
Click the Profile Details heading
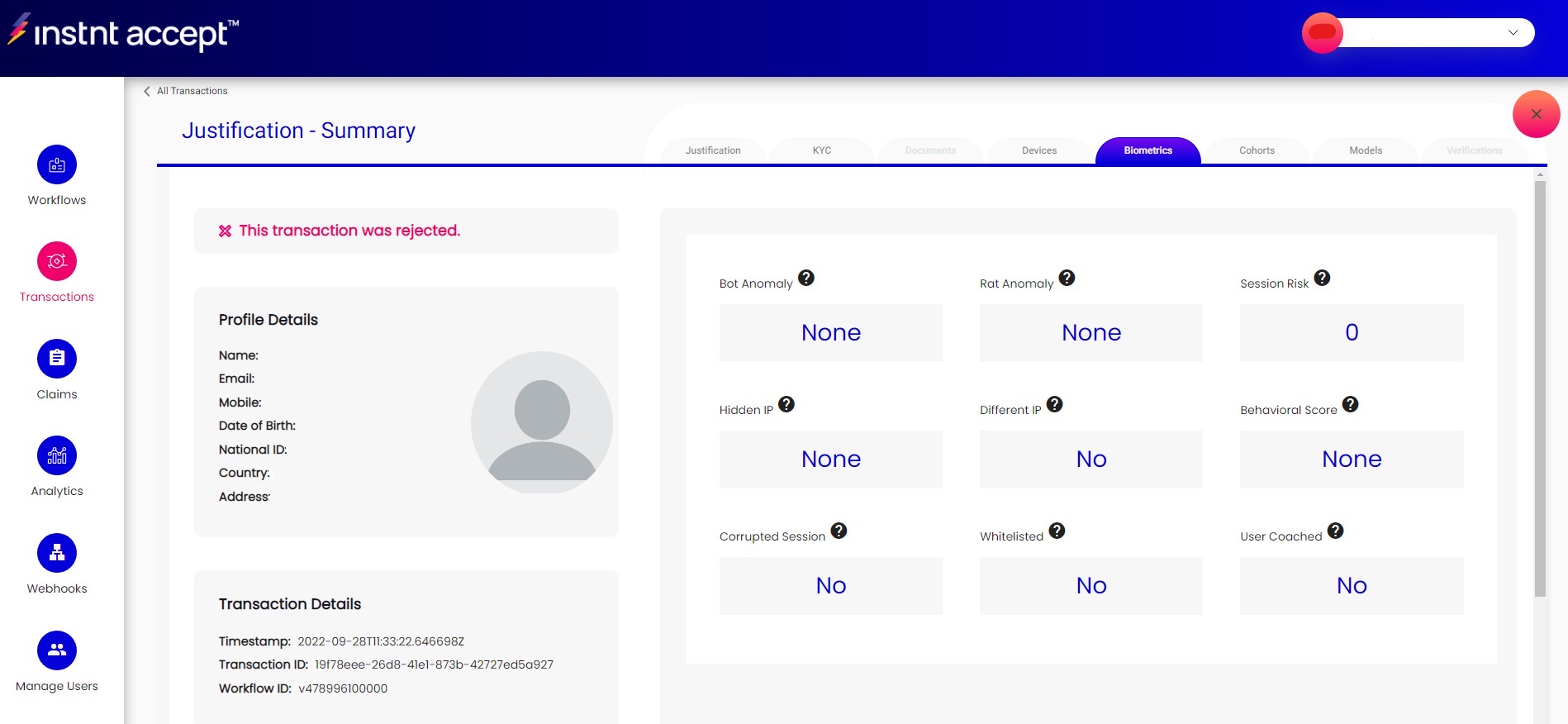pos(268,320)
